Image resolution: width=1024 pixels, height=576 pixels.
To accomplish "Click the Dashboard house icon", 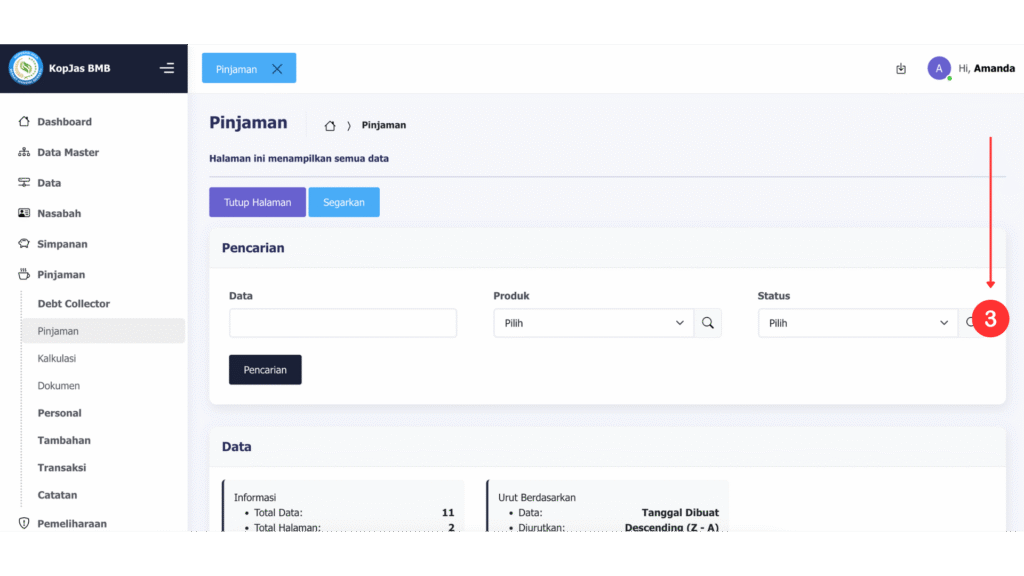I will click(x=24, y=122).
